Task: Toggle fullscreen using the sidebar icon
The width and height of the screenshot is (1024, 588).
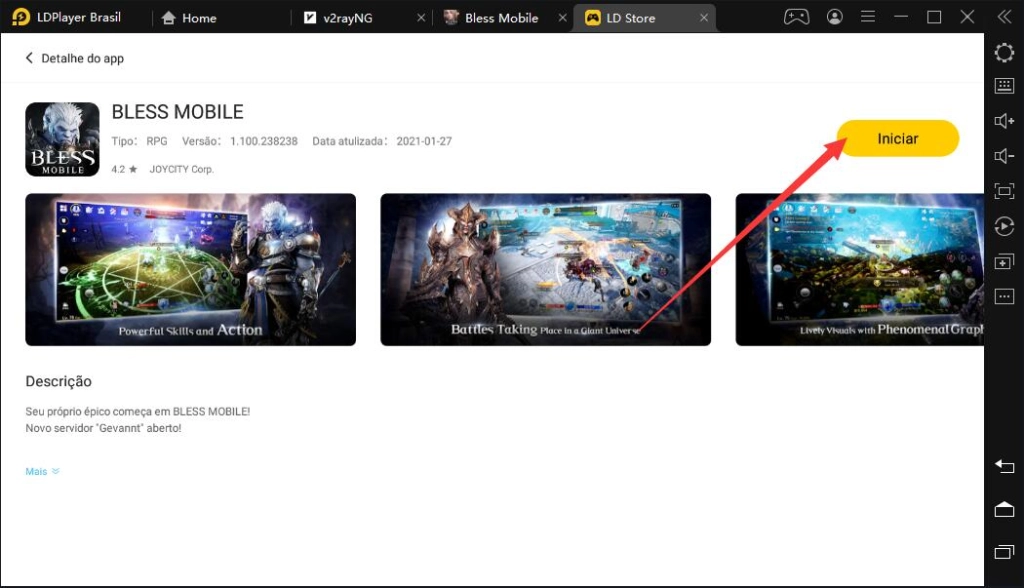Action: point(1006,191)
